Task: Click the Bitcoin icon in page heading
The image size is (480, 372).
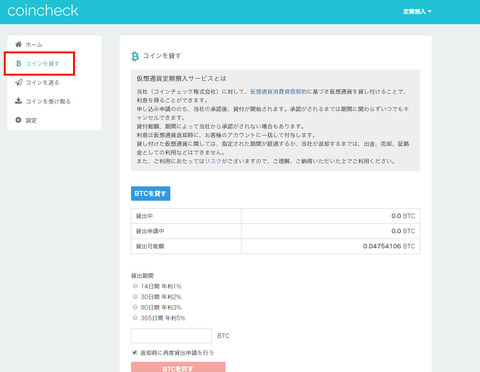Action: (x=135, y=56)
